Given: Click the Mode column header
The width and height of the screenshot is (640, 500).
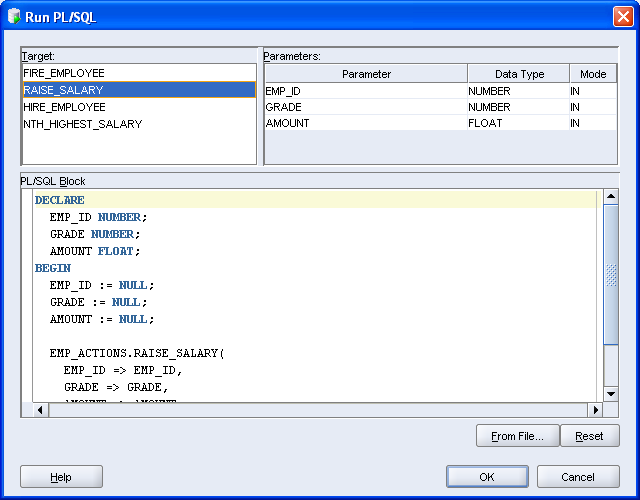Looking at the screenshot, I should 593,74.
